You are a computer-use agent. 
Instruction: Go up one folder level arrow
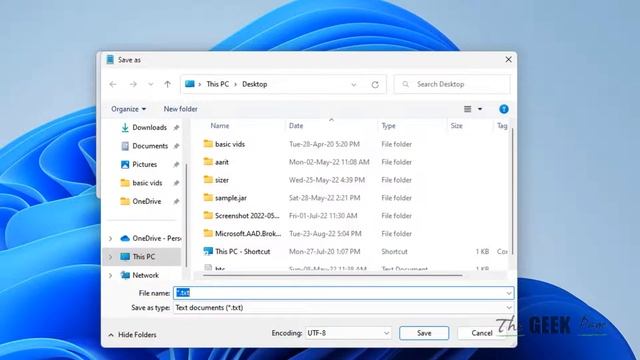168,84
